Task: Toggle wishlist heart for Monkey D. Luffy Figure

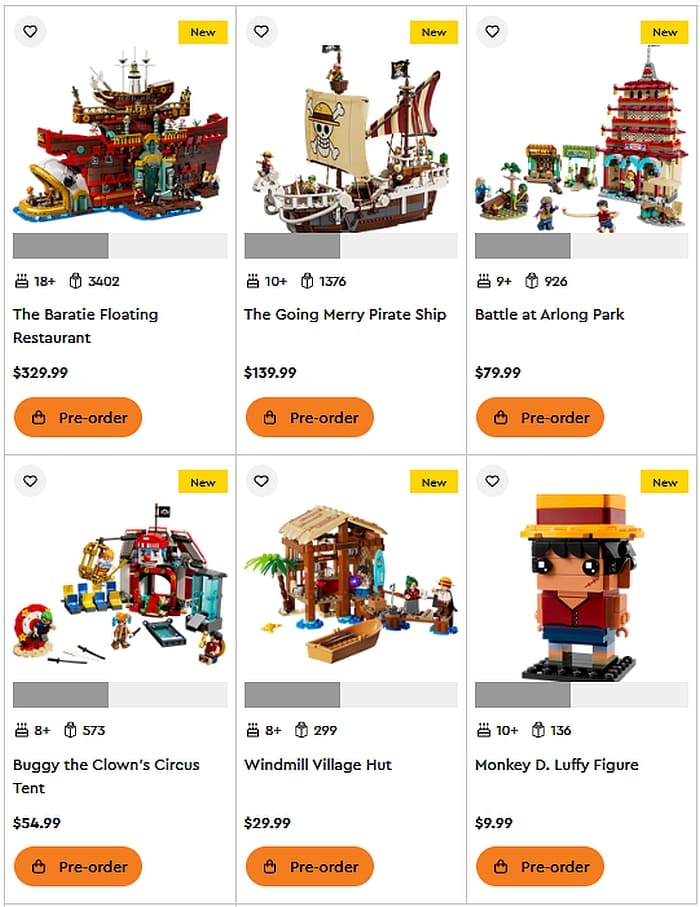Action: (x=492, y=481)
